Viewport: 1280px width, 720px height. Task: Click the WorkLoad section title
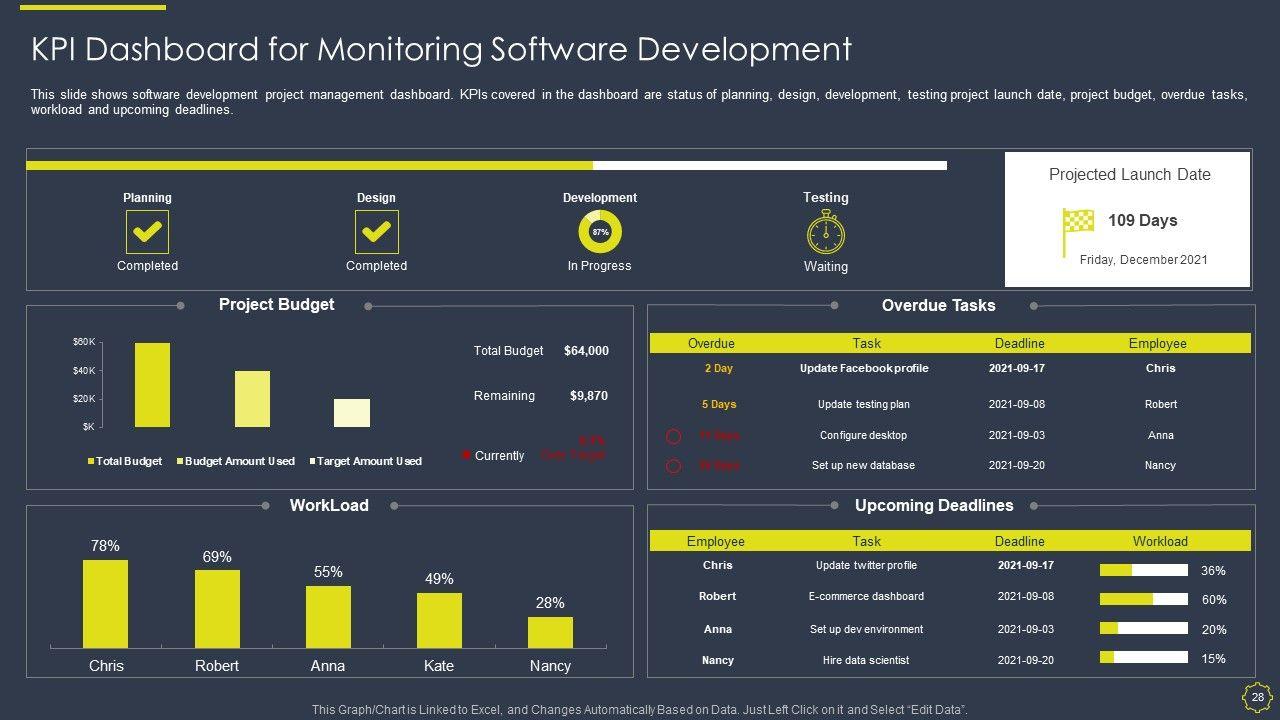(329, 506)
